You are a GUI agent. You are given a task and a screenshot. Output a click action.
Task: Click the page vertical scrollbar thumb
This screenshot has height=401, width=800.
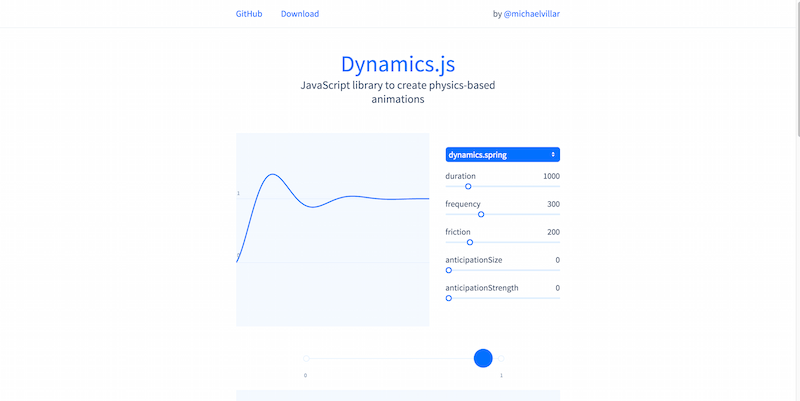pyautogui.click(x=797, y=69)
